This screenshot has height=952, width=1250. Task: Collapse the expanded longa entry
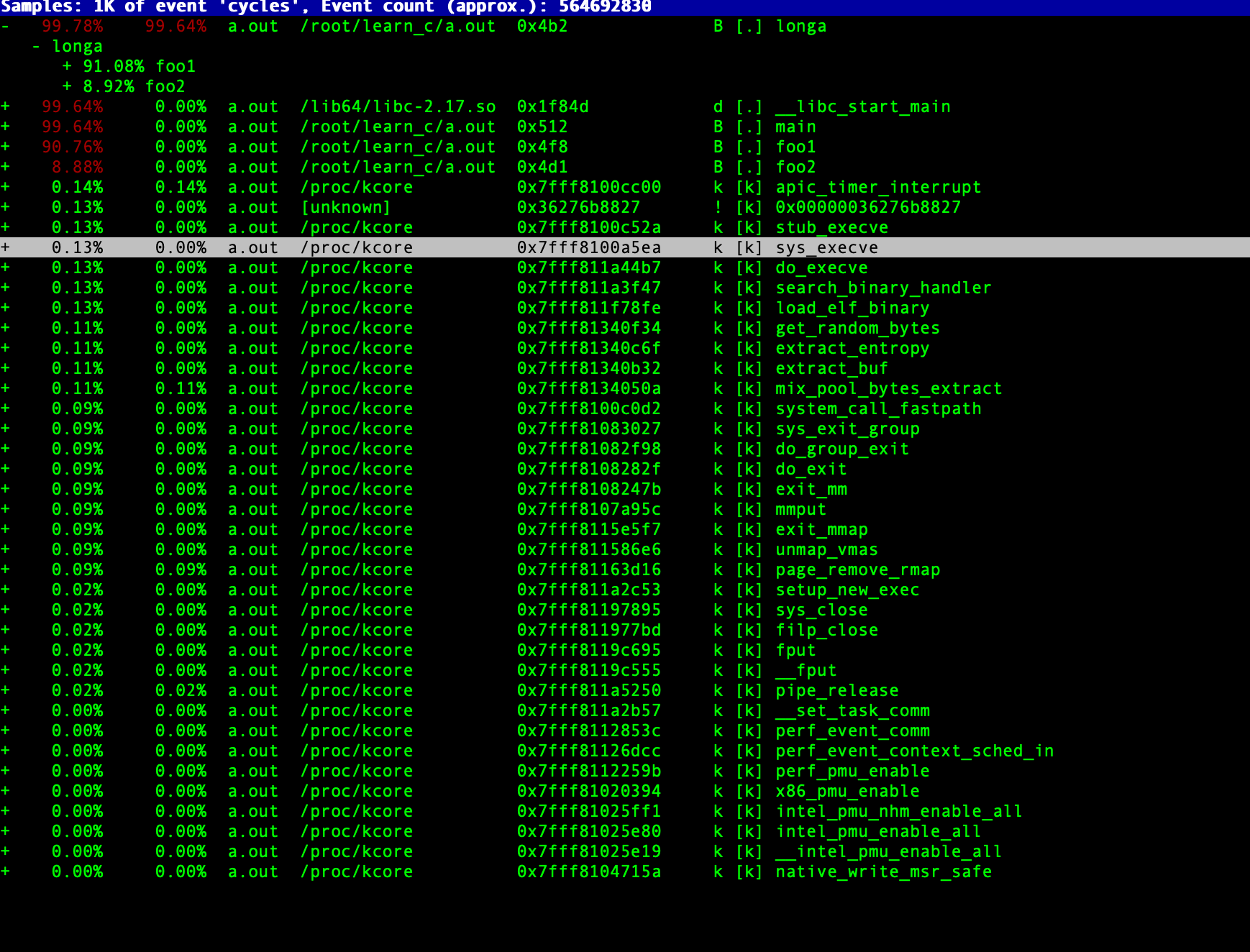click(x=6, y=26)
